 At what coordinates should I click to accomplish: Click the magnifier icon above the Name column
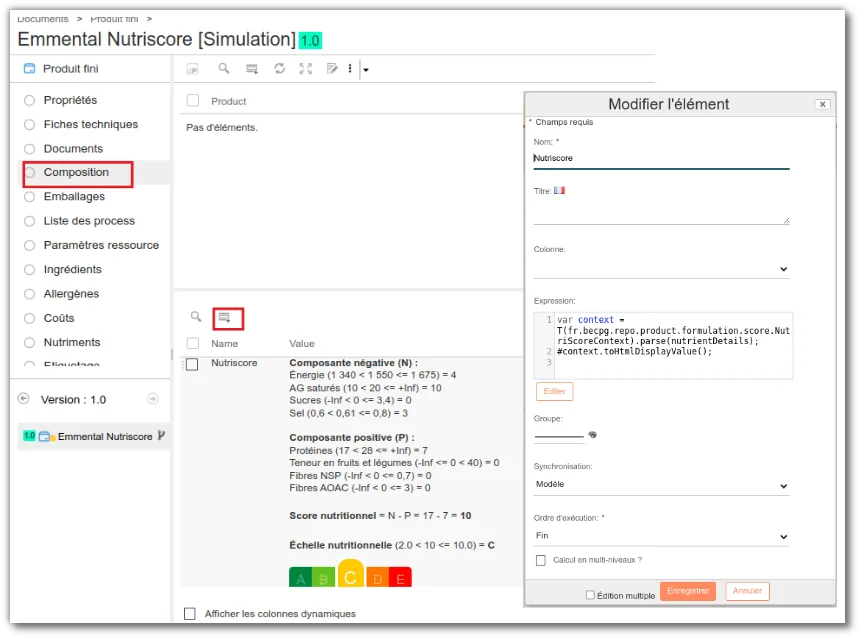click(196, 317)
